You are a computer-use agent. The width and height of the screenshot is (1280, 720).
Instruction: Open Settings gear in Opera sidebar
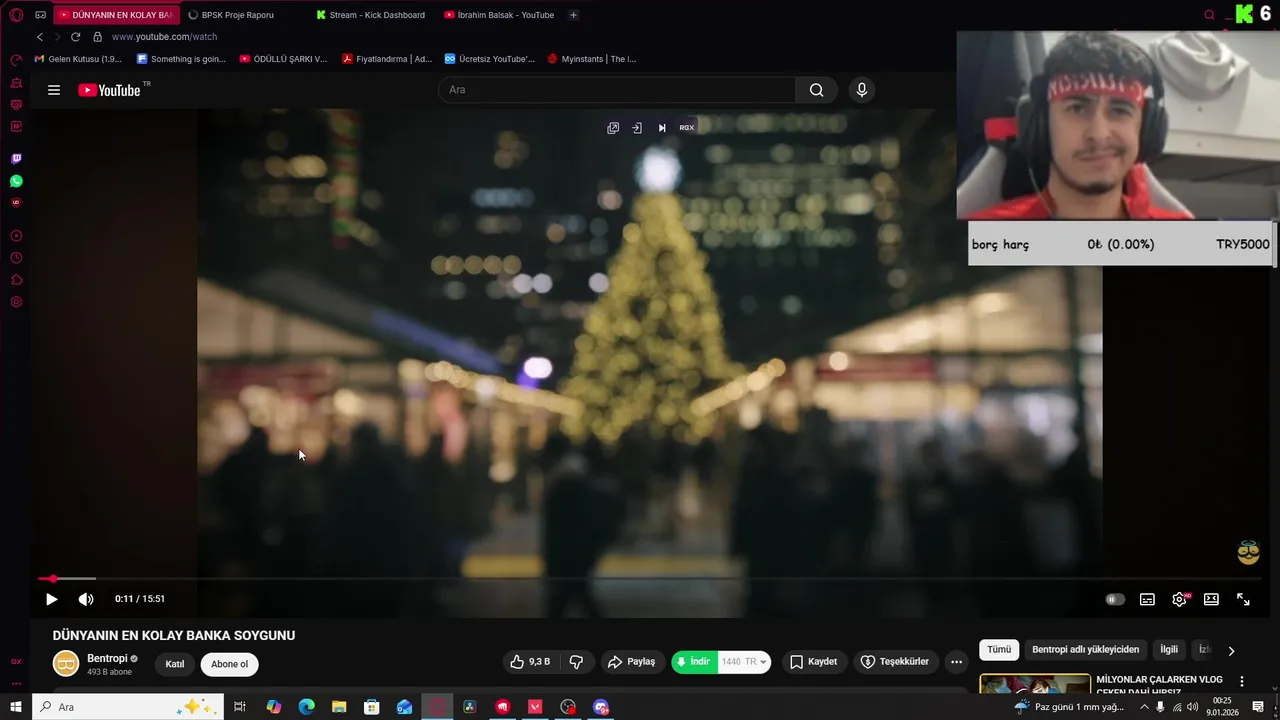pyautogui.click(x=16, y=302)
